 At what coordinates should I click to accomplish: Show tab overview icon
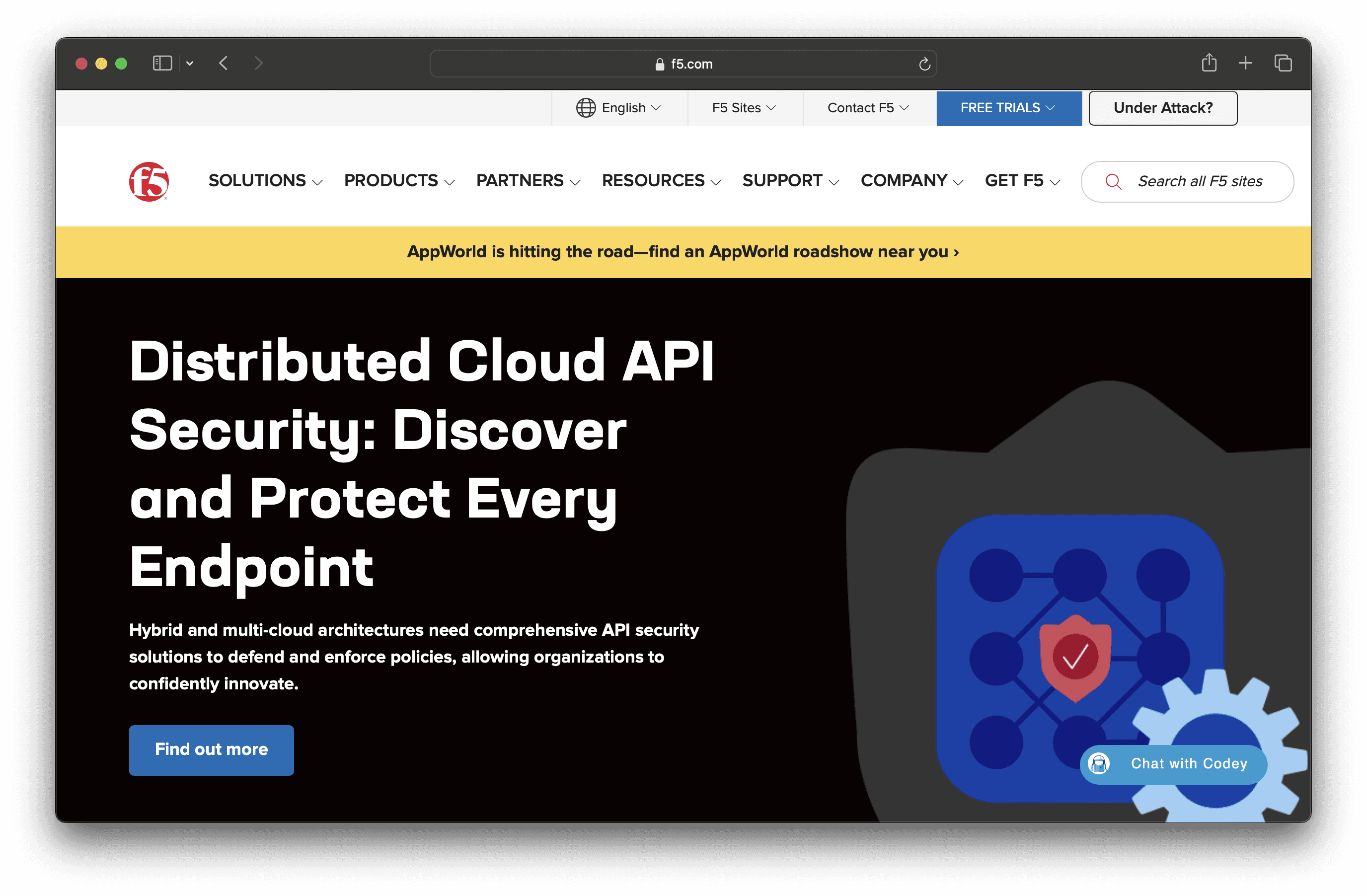click(x=1283, y=63)
